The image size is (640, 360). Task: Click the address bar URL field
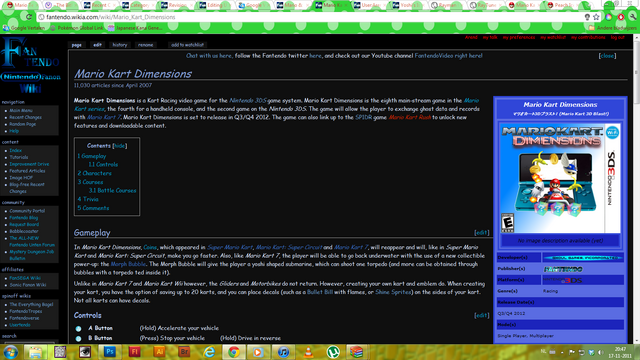tap(310, 17)
